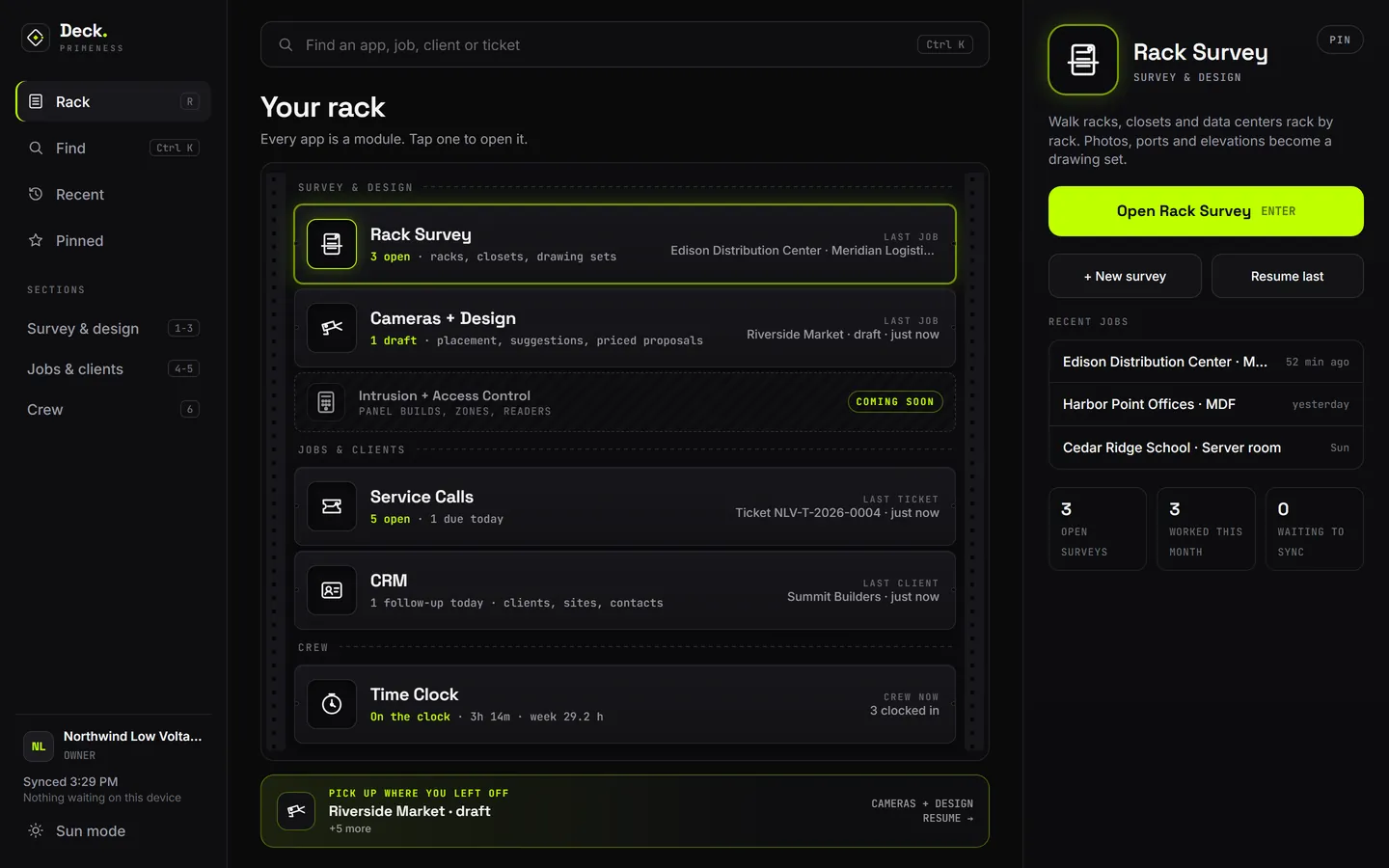Click the Deck logo icon
Screen dimensions: 1389x868
(36, 38)
